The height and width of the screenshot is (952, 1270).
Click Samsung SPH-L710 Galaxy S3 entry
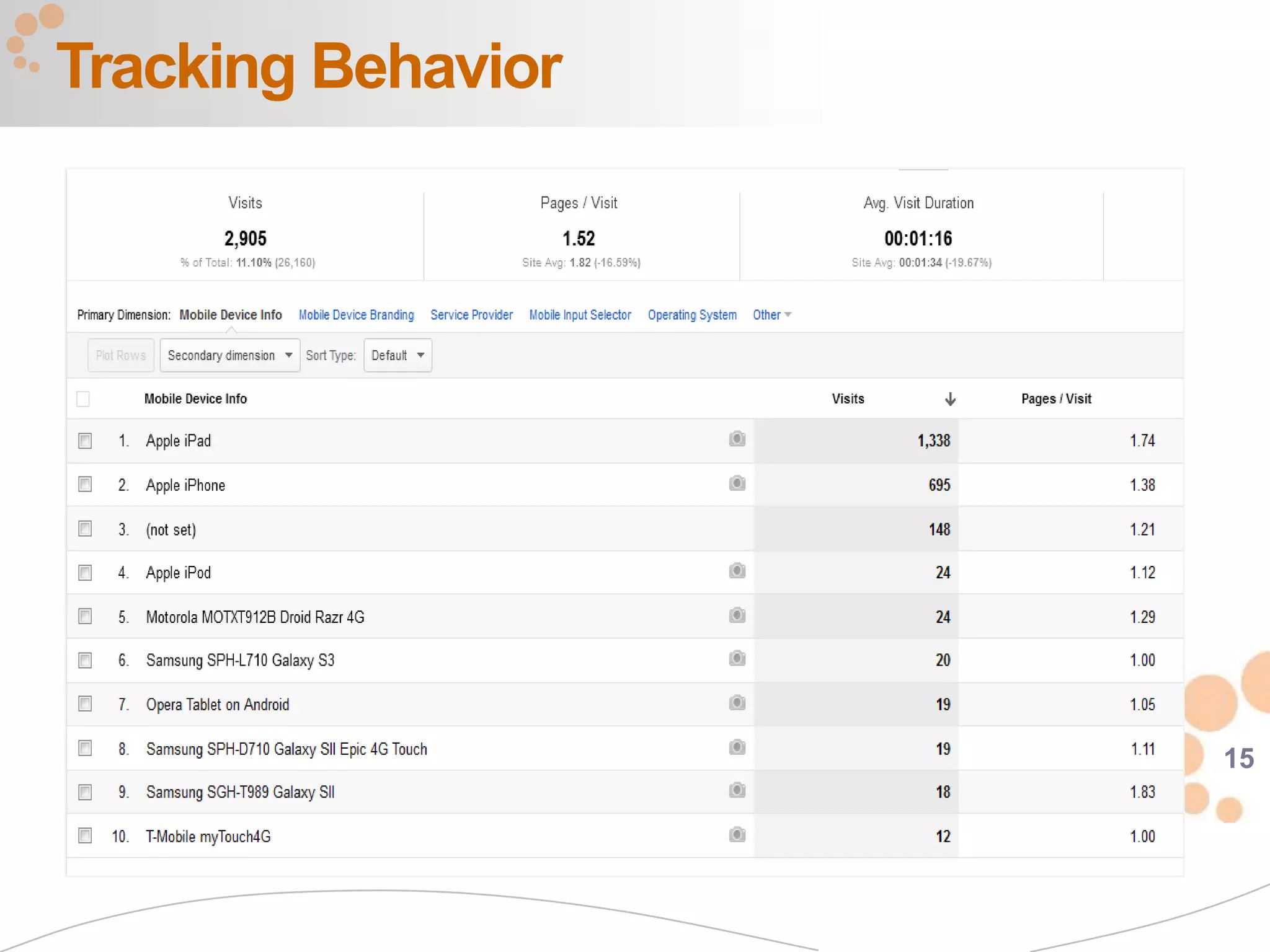(x=241, y=660)
